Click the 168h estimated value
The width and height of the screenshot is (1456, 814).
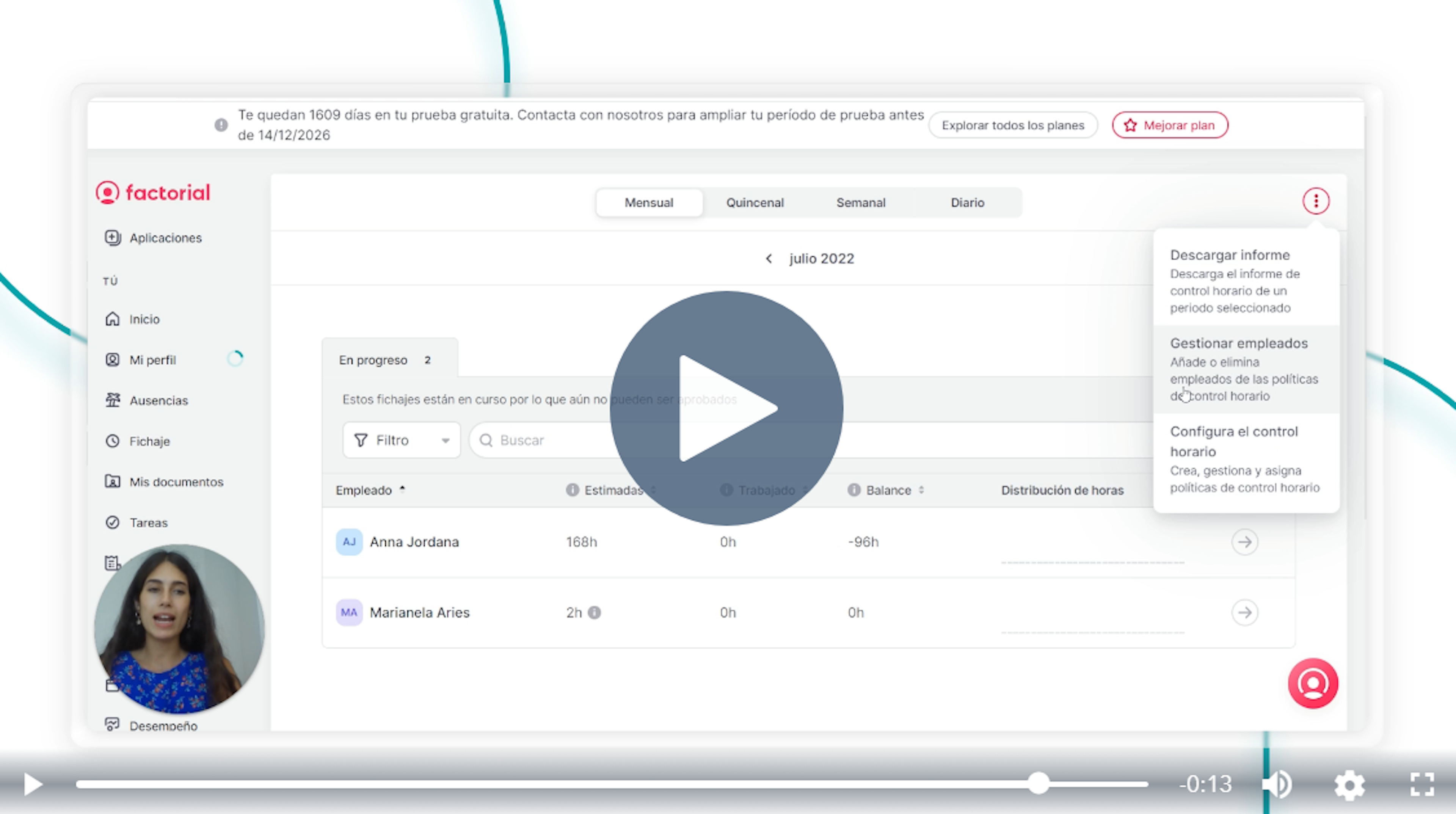click(582, 542)
